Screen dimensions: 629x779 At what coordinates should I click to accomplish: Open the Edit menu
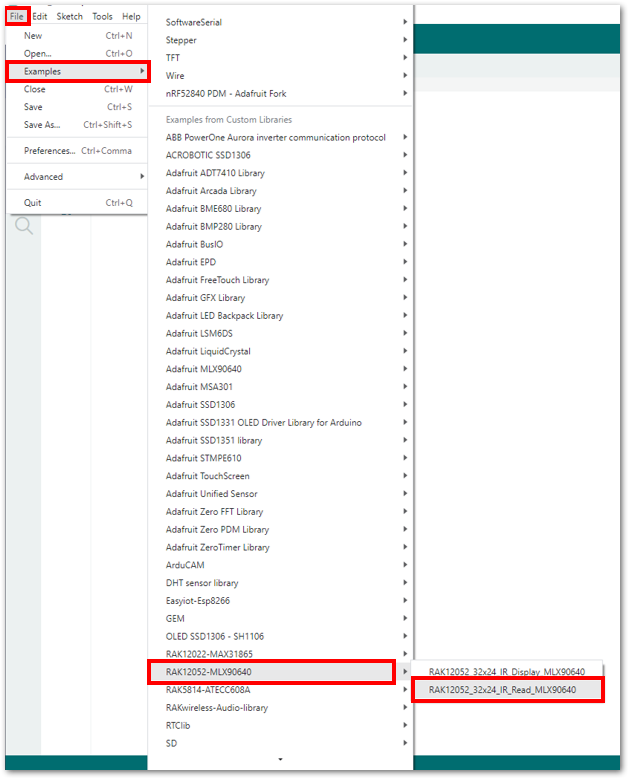tap(40, 16)
